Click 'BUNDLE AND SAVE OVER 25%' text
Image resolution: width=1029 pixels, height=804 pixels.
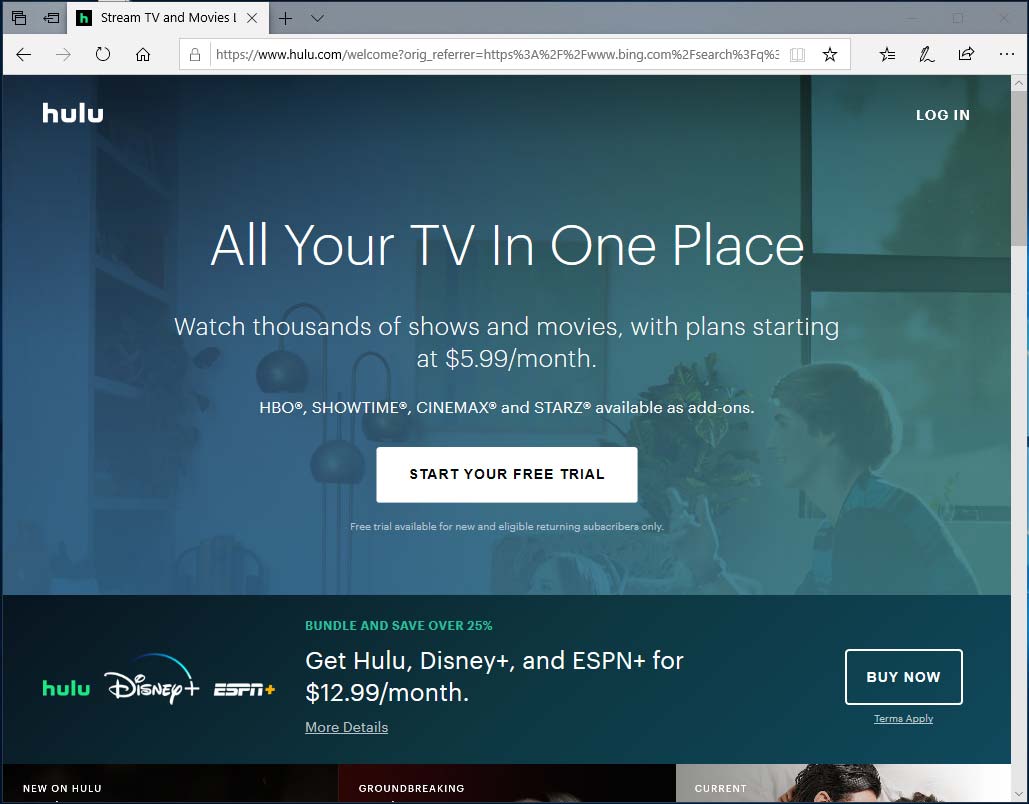click(x=399, y=625)
